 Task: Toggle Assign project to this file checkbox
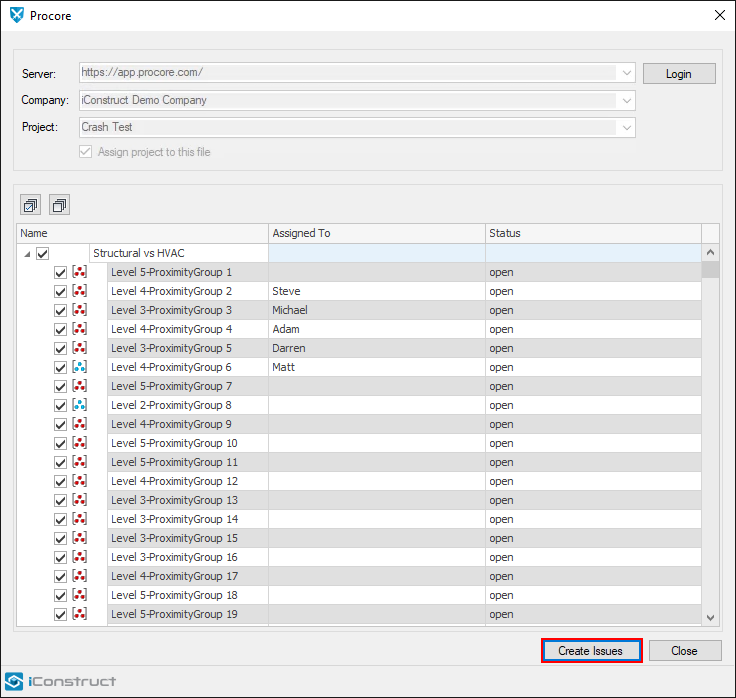(x=85, y=152)
